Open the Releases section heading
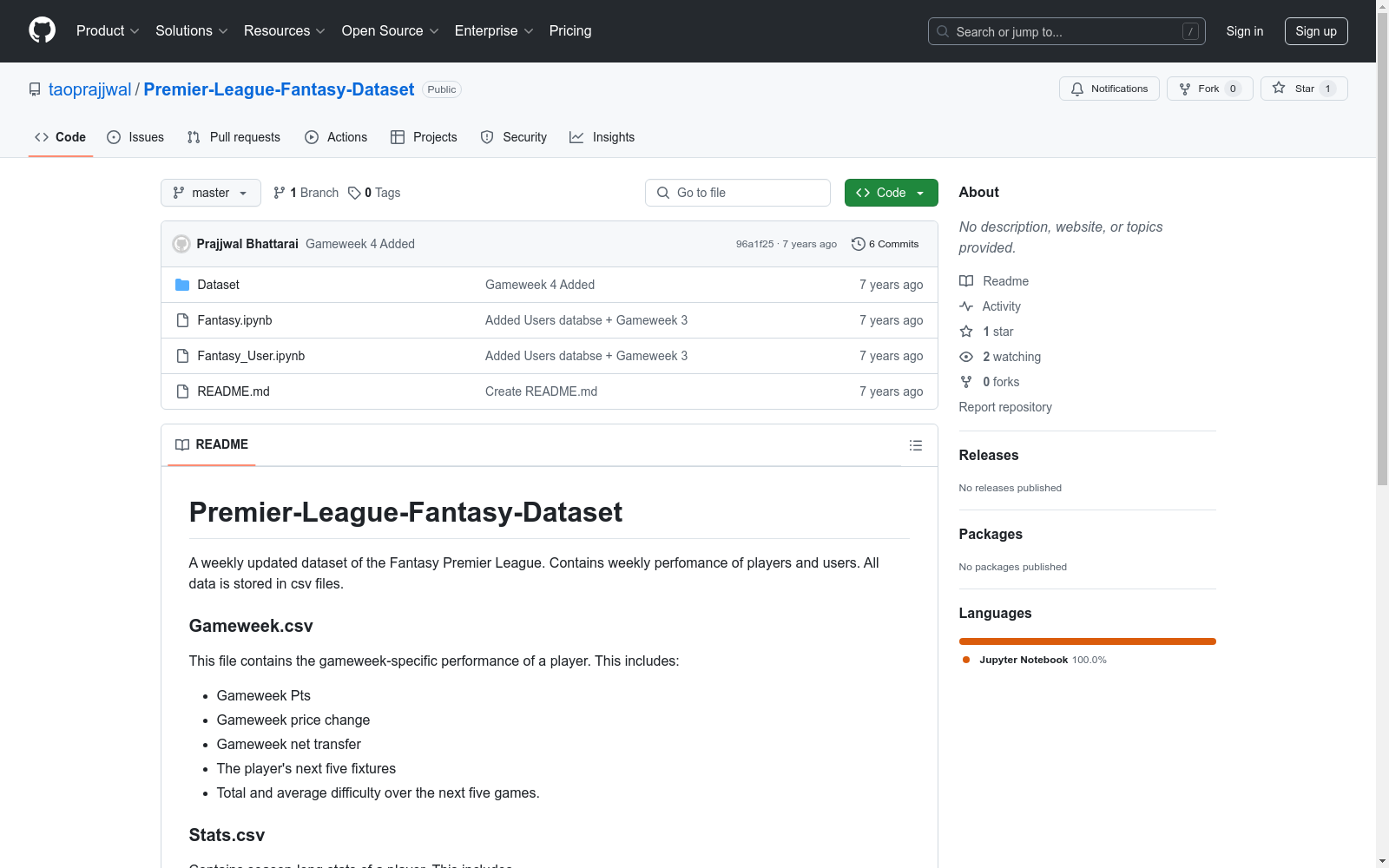Image resolution: width=1389 pixels, height=868 pixels. (989, 455)
